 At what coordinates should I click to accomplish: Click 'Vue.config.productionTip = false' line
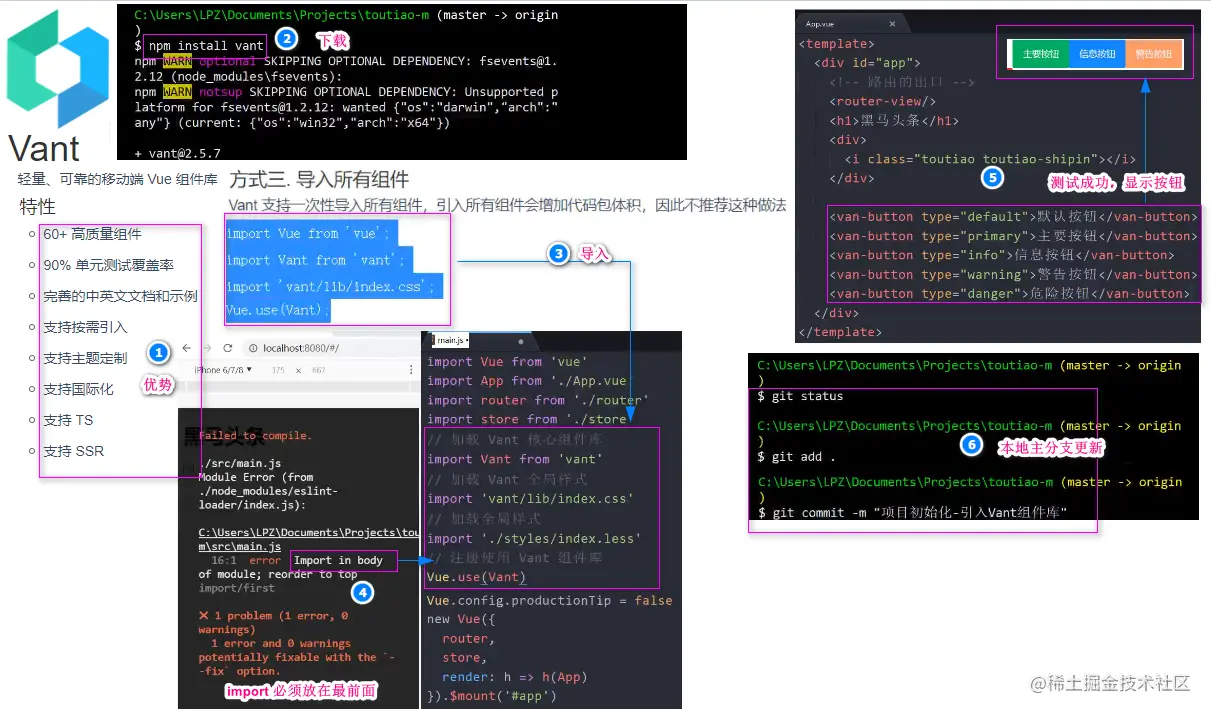549,600
